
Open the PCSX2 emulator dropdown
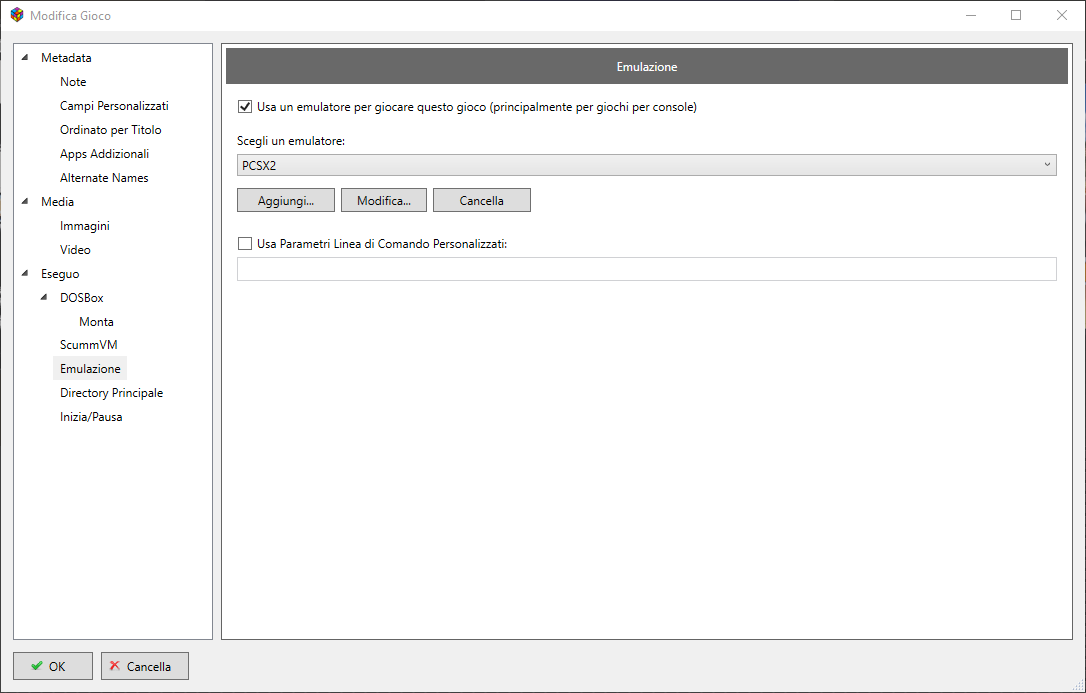(646, 165)
